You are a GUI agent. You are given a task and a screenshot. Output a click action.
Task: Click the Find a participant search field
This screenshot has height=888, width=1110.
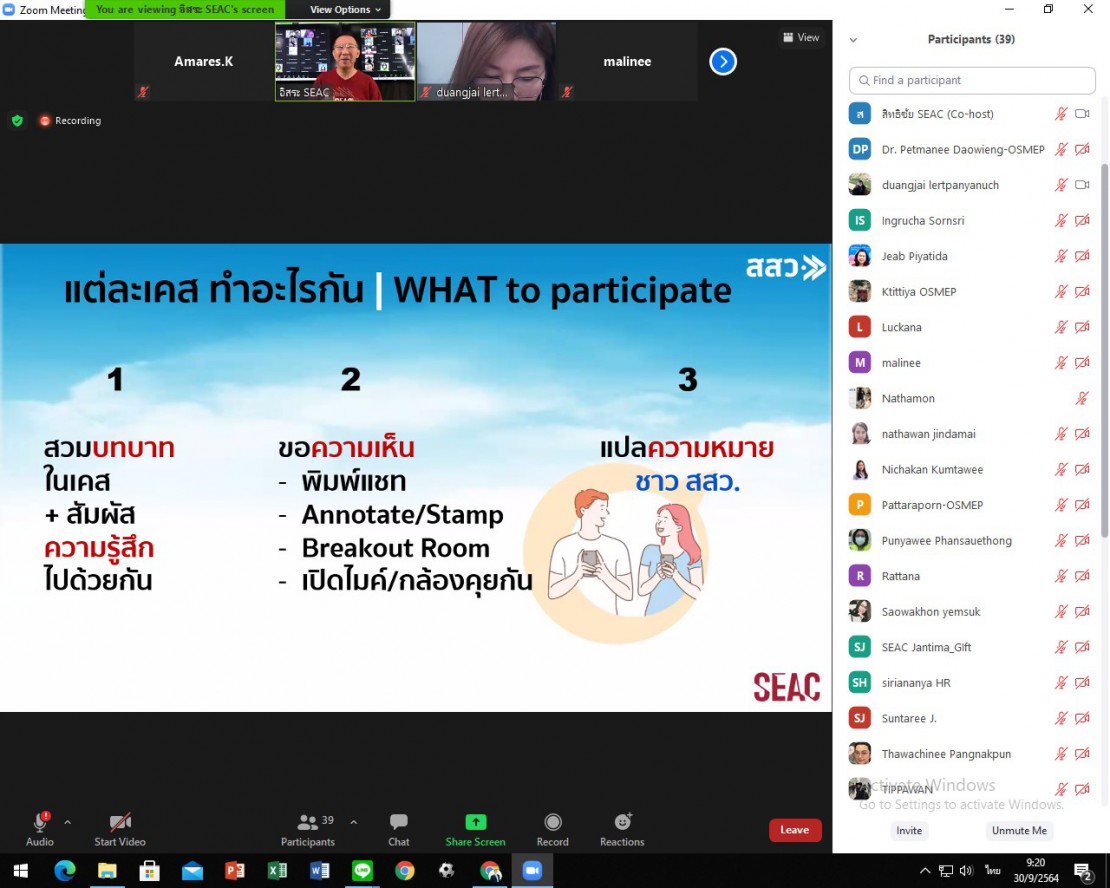(x=972, y=80)
